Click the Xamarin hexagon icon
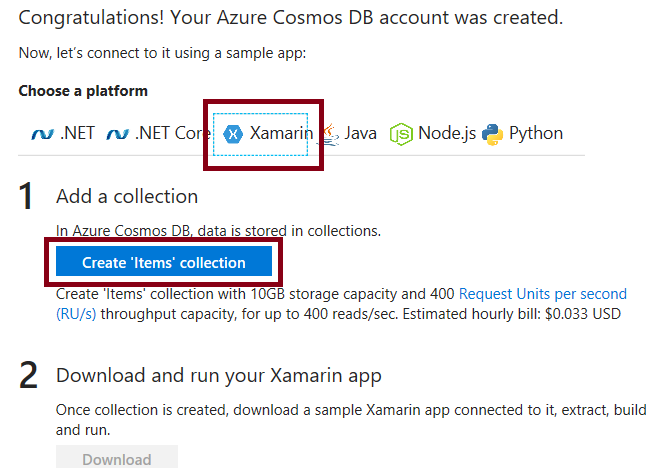This screenshot has height=469, width=650. (233, 134)
